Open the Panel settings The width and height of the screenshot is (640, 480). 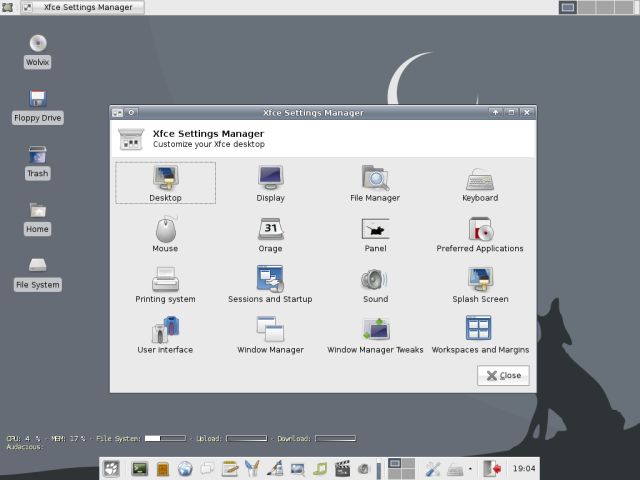tap(375, 232)
